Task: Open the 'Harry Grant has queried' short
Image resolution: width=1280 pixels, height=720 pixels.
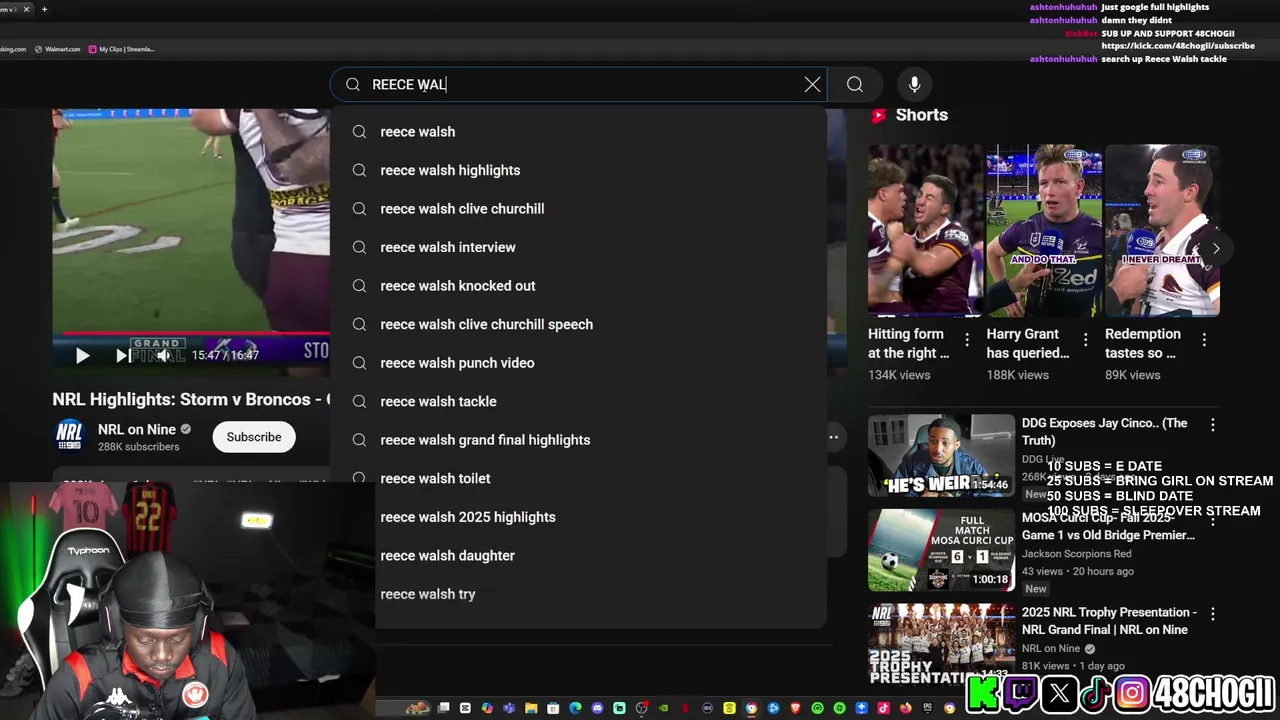Action: (x=1044, y=230)
